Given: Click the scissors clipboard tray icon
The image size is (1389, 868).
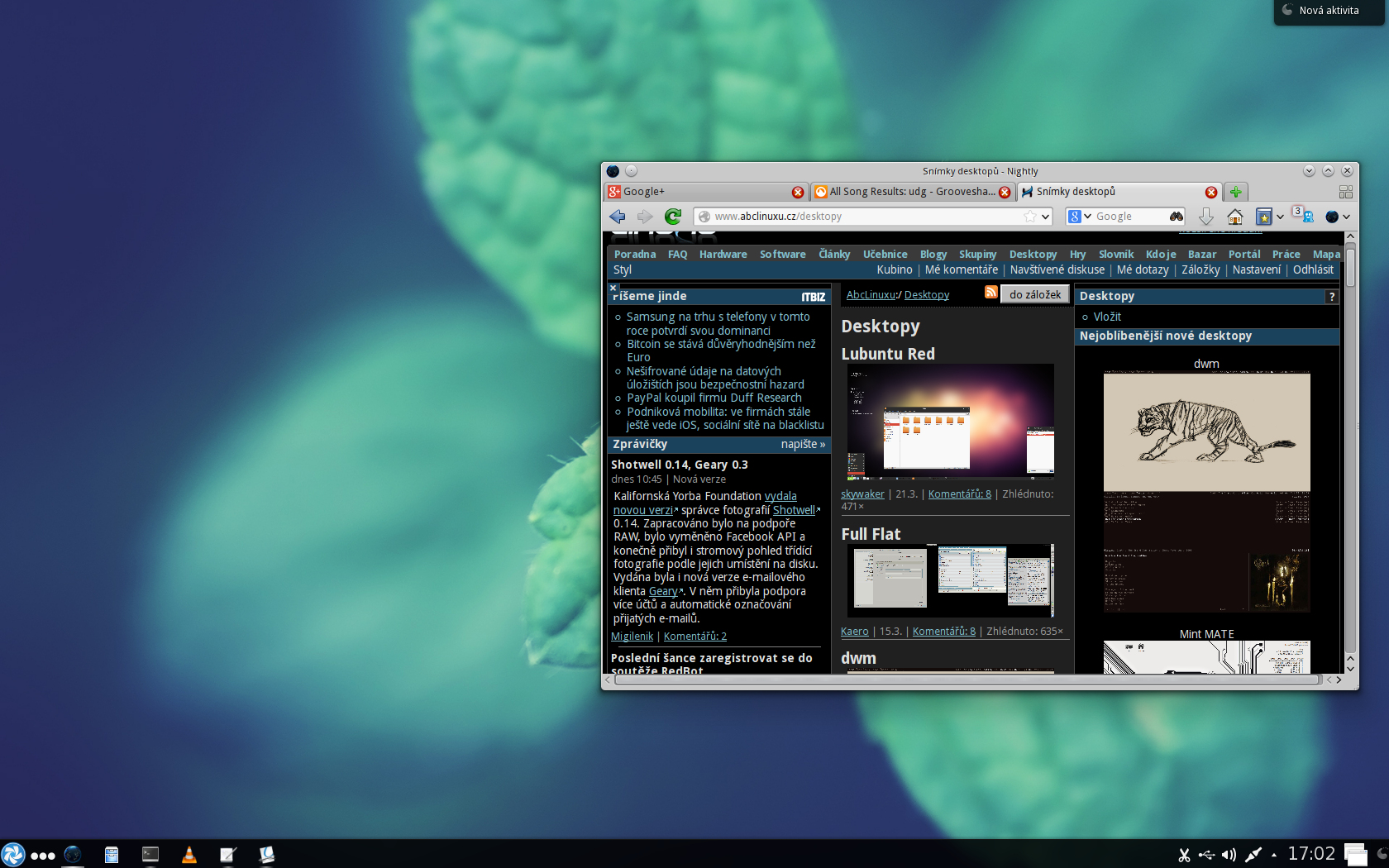Looking at the screenshot, I should click(1184, 855).
